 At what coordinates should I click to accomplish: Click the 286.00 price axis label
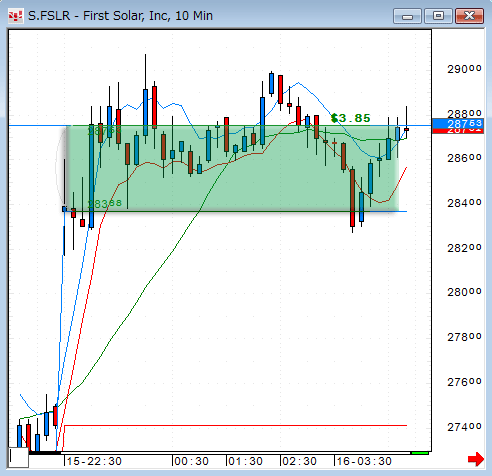coord(464,158)
